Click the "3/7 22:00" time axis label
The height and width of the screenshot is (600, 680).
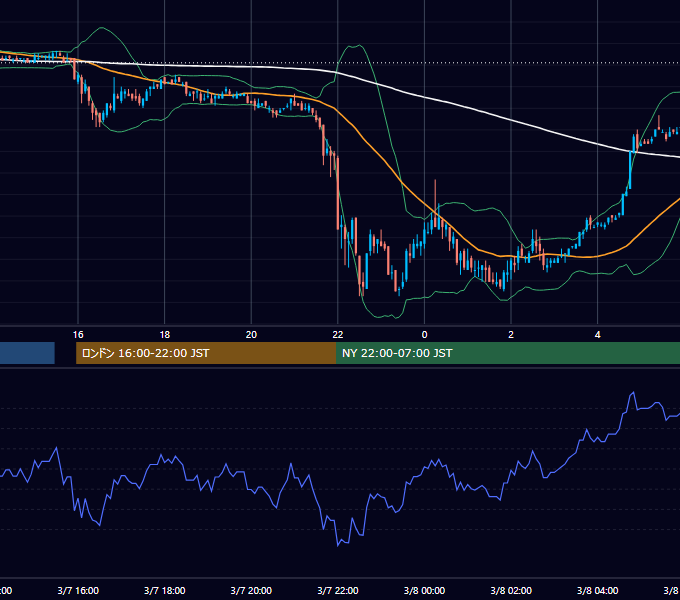(x=338, y=590)
